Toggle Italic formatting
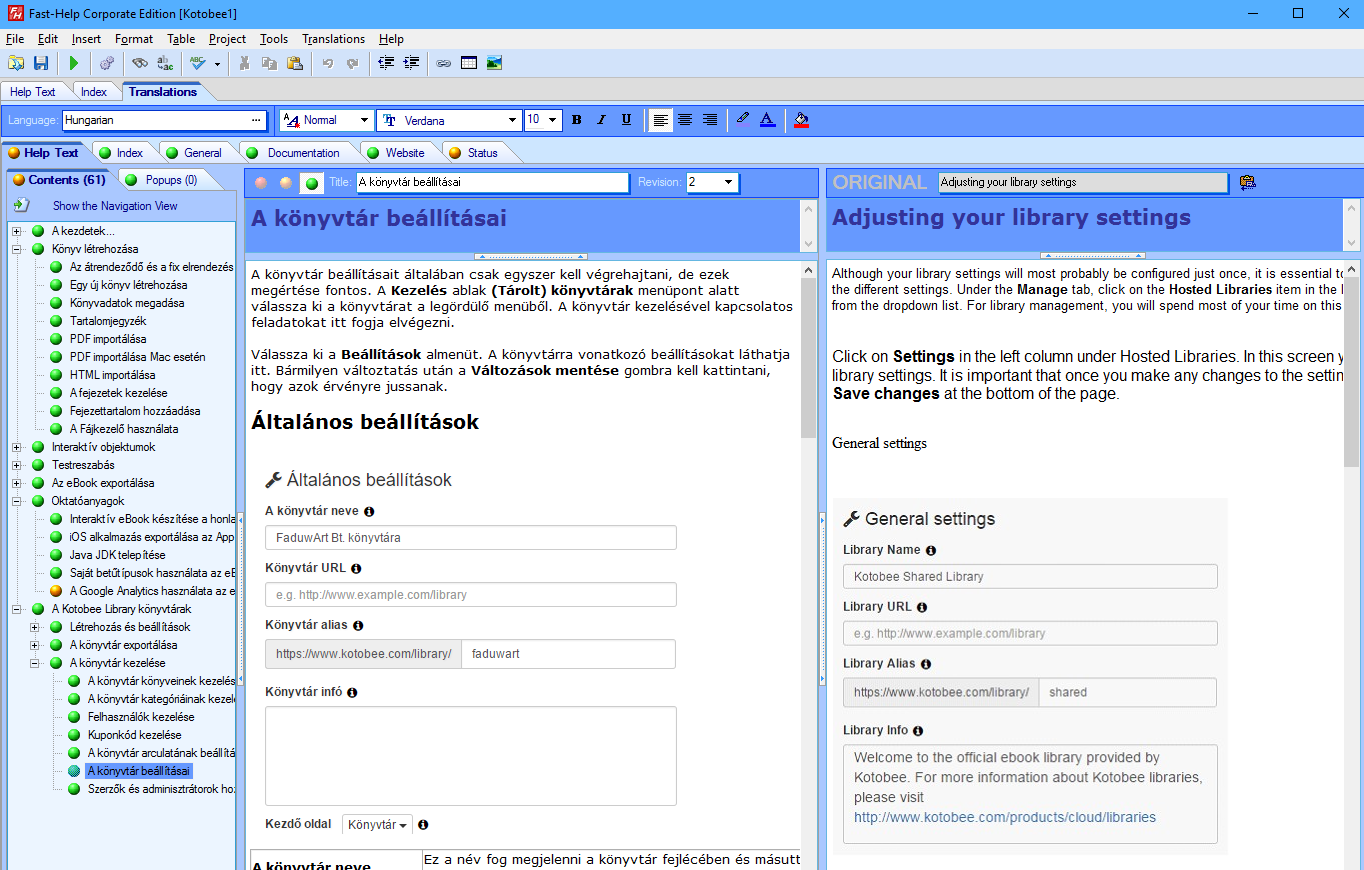This screenshot has height=870, width=1364. pyautogui.click(x=601, y=120)
